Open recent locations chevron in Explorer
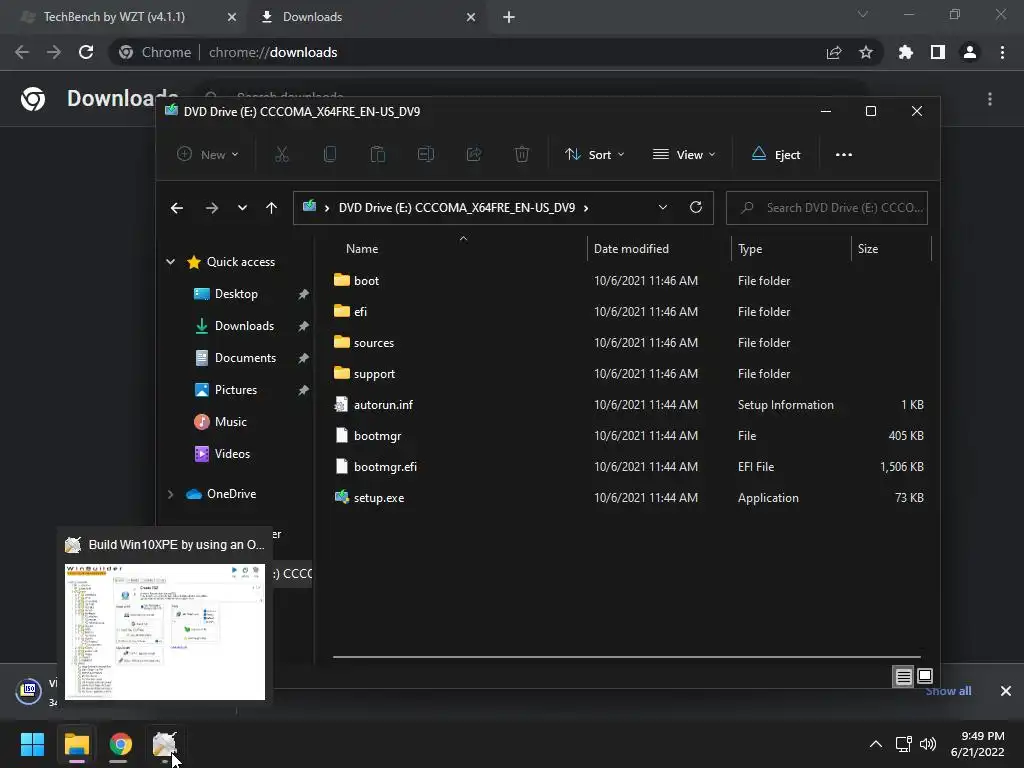This screenshot has width=1024, height=768. click(x=242, y=208)
